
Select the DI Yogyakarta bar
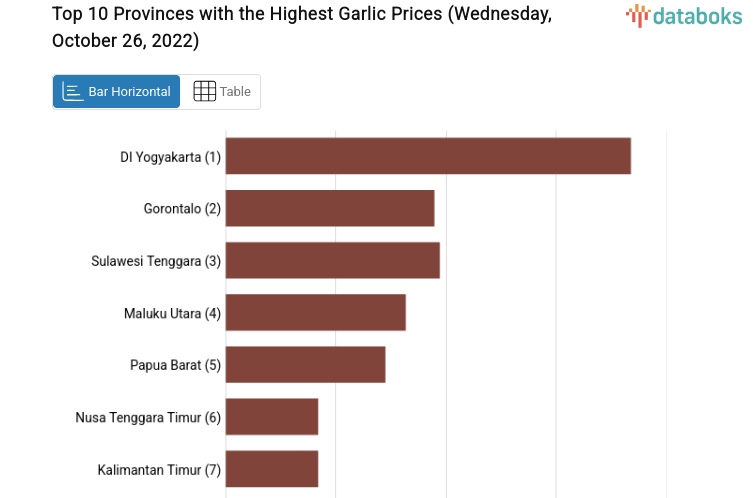click(428, 156)
